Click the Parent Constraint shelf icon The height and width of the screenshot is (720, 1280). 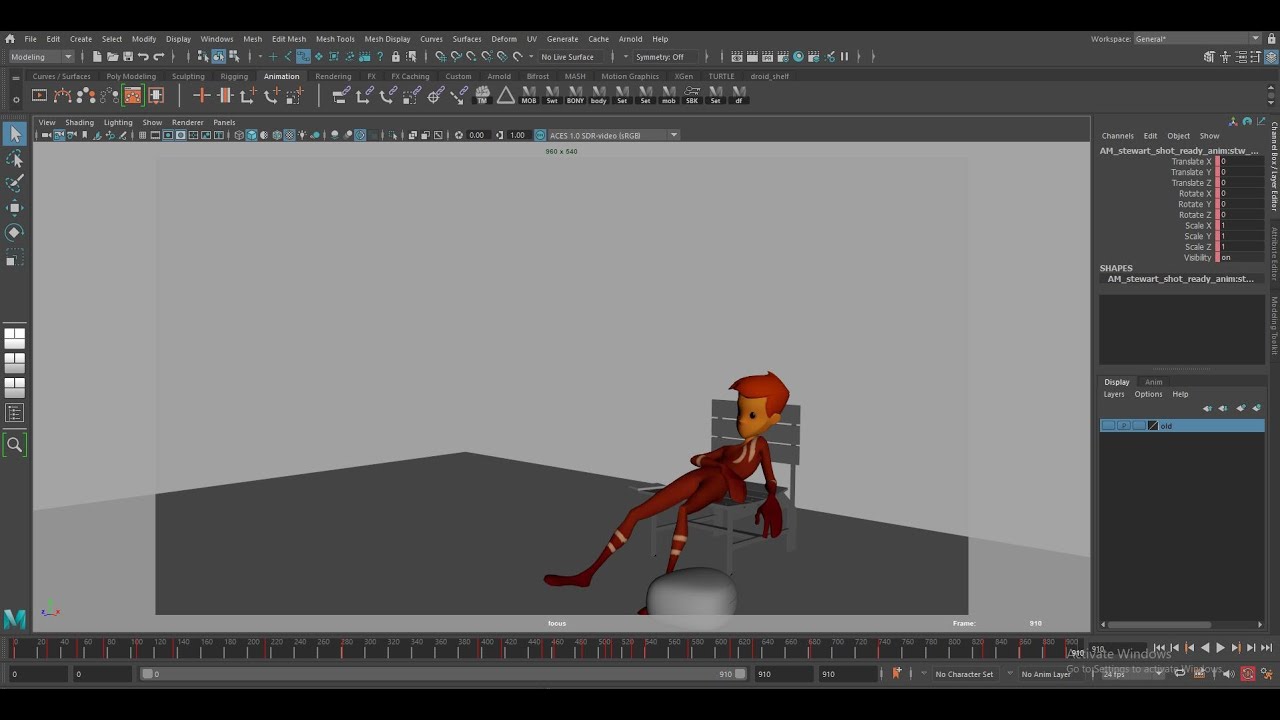tap(341, 95)
